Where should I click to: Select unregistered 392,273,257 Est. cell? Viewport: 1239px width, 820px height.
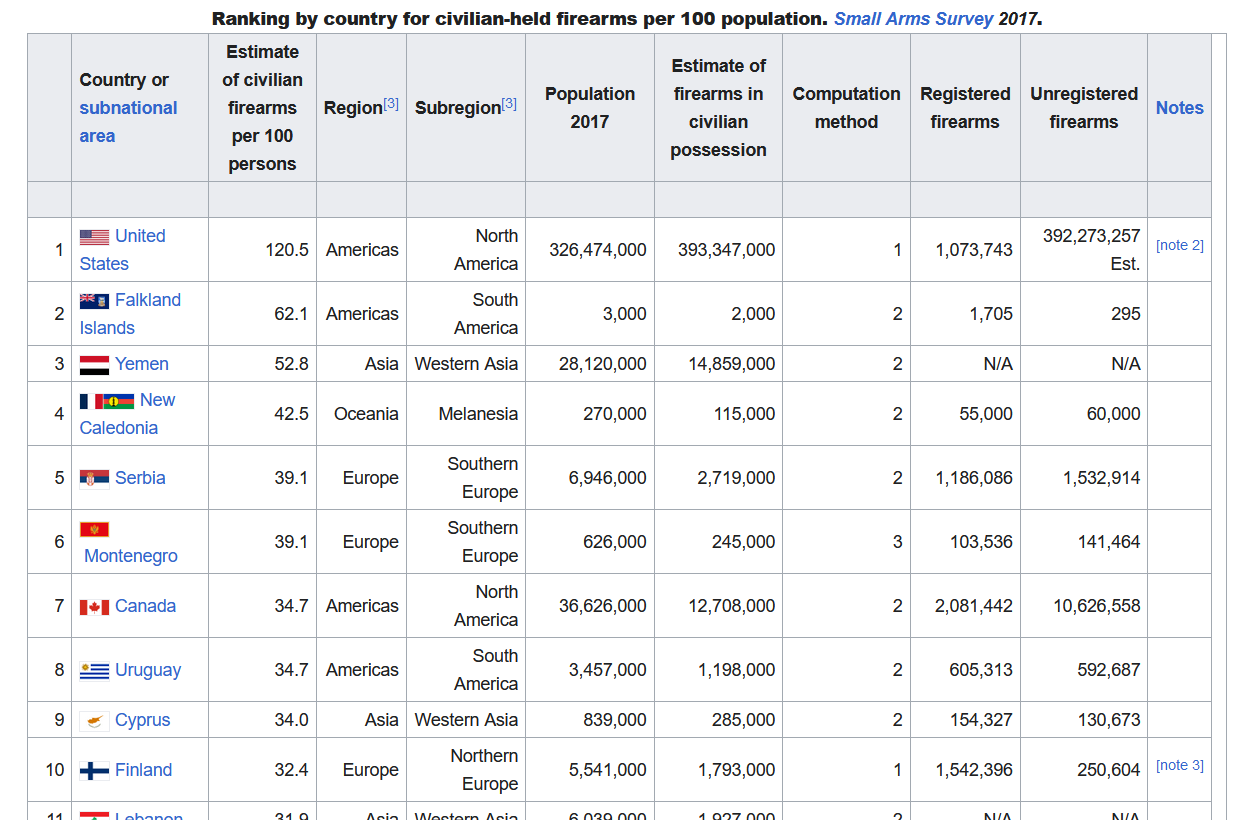1084,250
